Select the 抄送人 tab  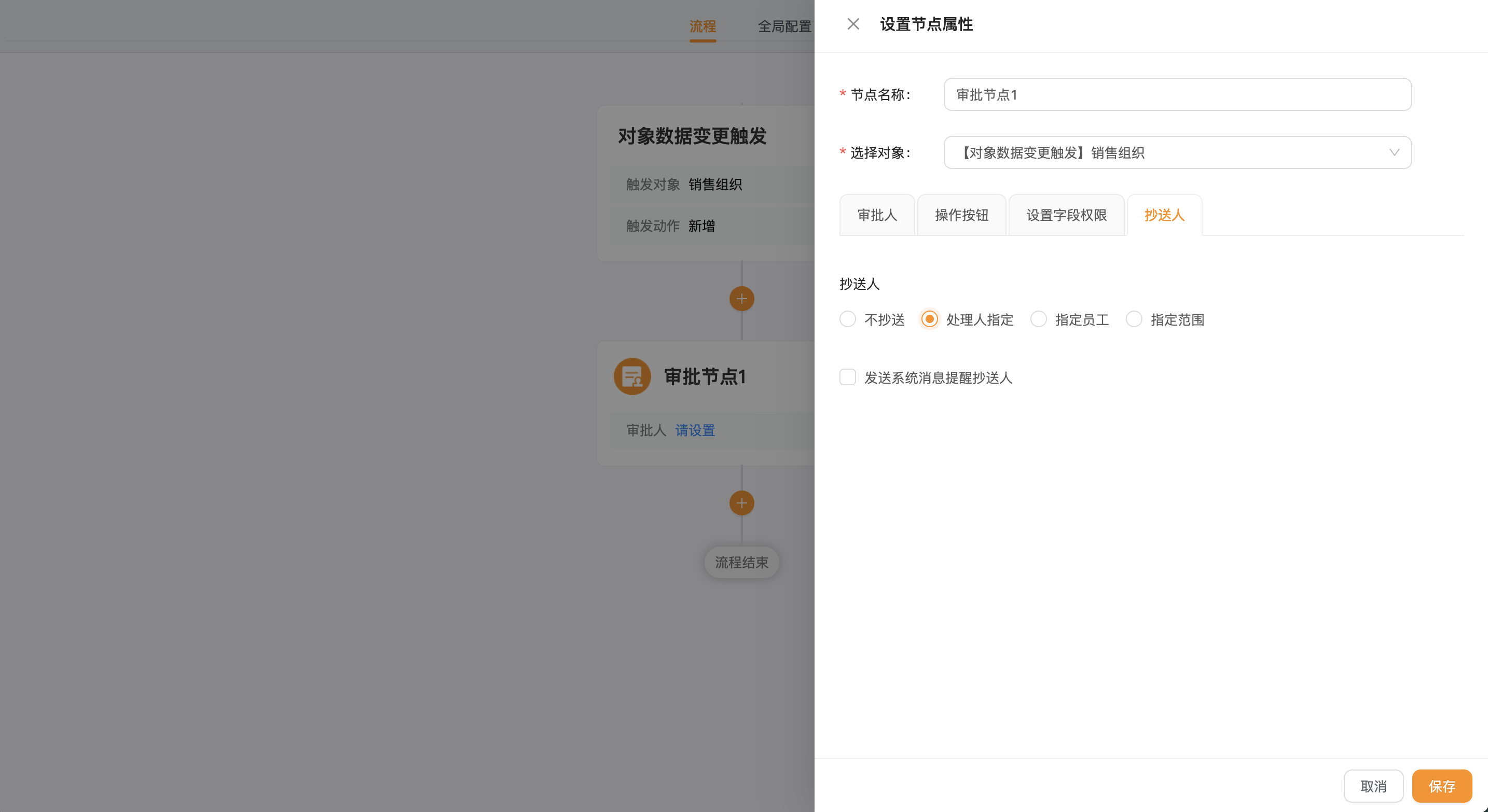[x=1165, y=215]
